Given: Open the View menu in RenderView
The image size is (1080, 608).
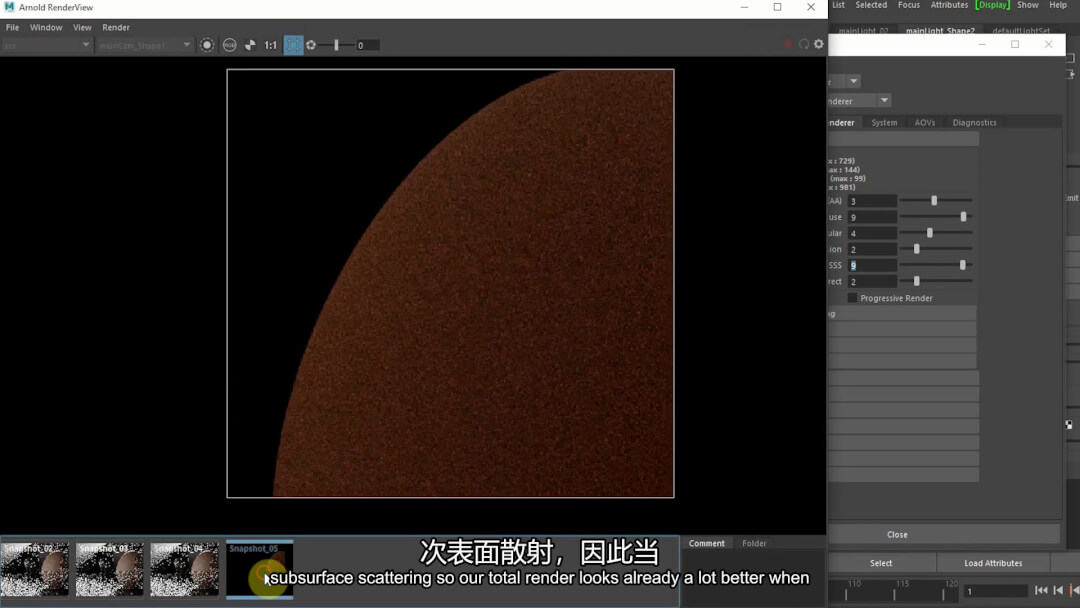Looking at the screenshot, I should pyautogui.click(x=82, y=28).
